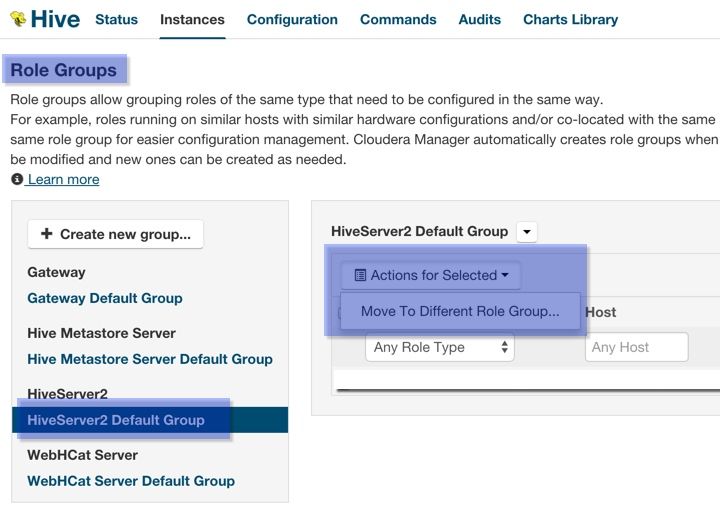
Task: Go to the Audits tab
Action: [x=479, y=19]
